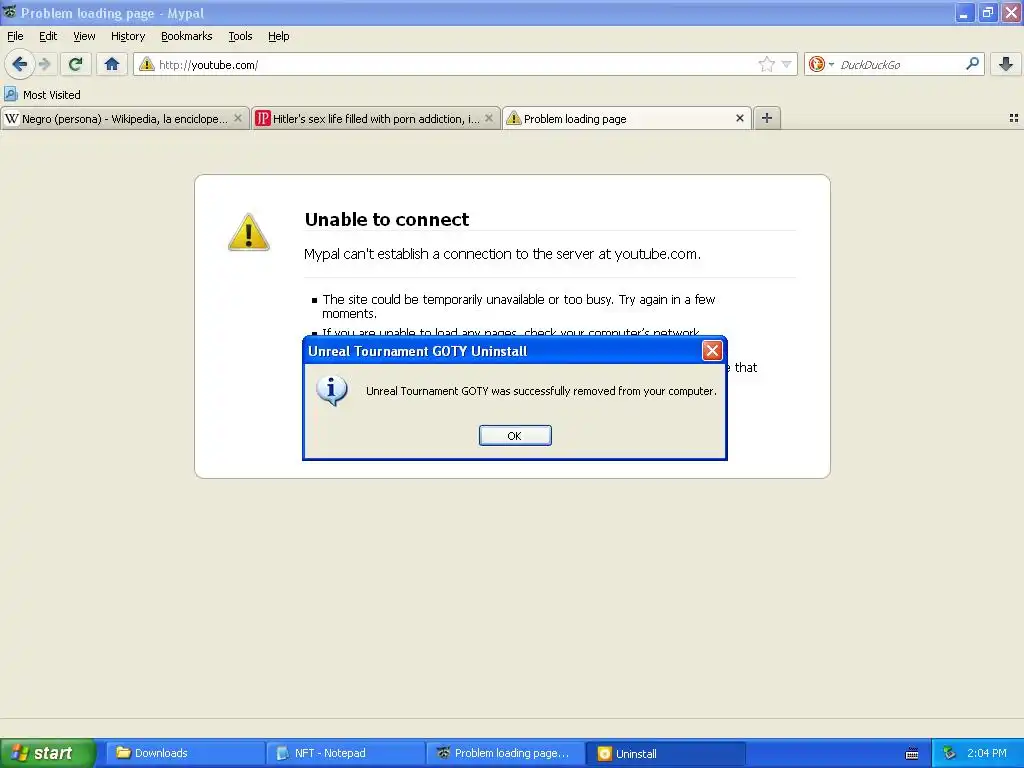Click the 2:04 PM system clock

click(x=987, y=753)
